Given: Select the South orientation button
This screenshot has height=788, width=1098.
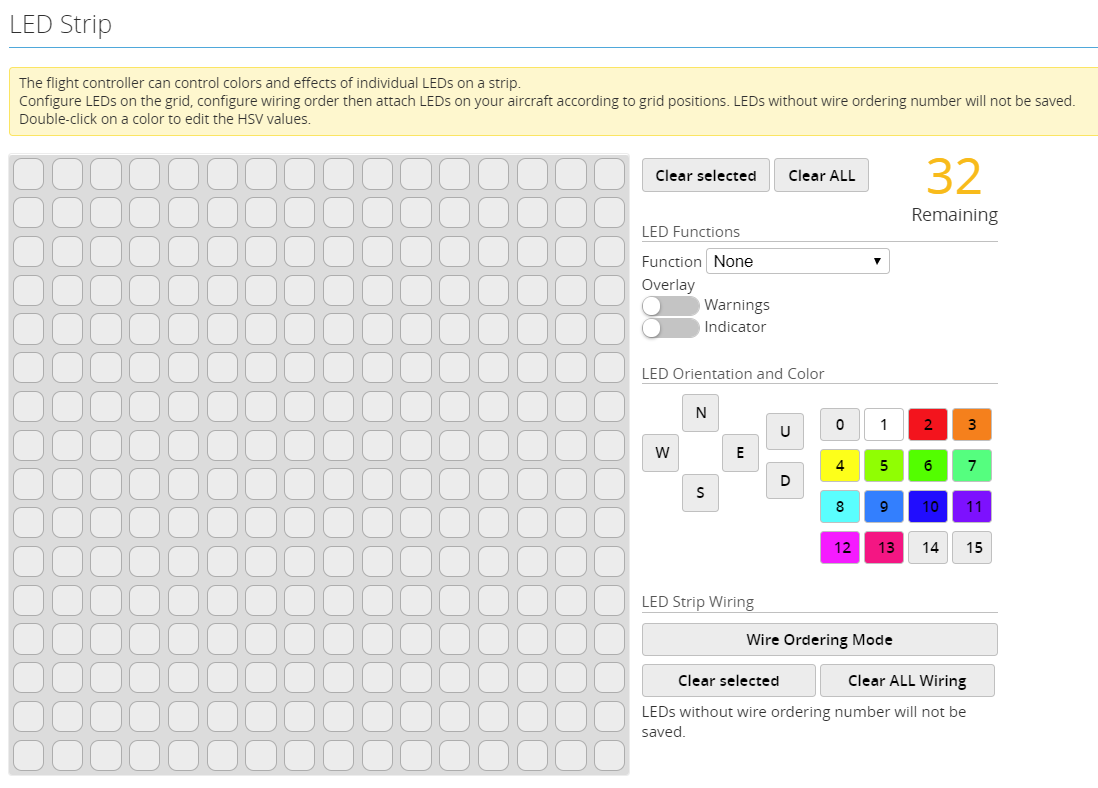Looking at the screenshot, I should click(700, 492).
